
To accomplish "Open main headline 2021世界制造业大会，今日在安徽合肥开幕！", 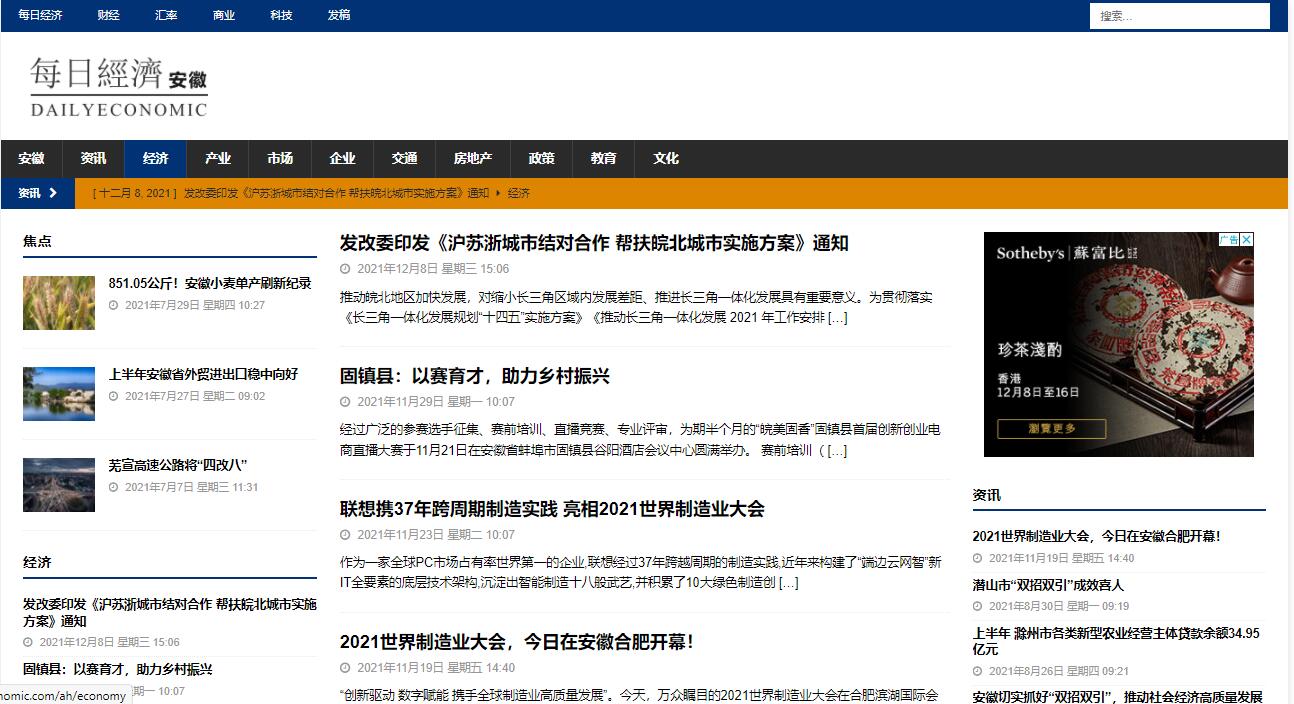I will pyautogui.click(x=516, y=642).
